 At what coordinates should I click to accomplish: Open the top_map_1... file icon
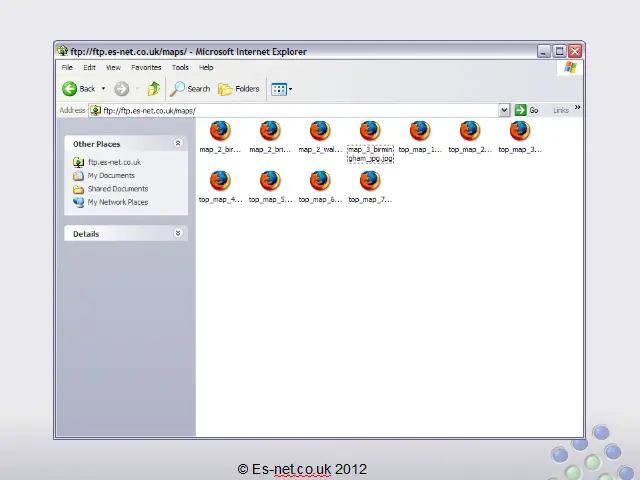pos(420,131)
